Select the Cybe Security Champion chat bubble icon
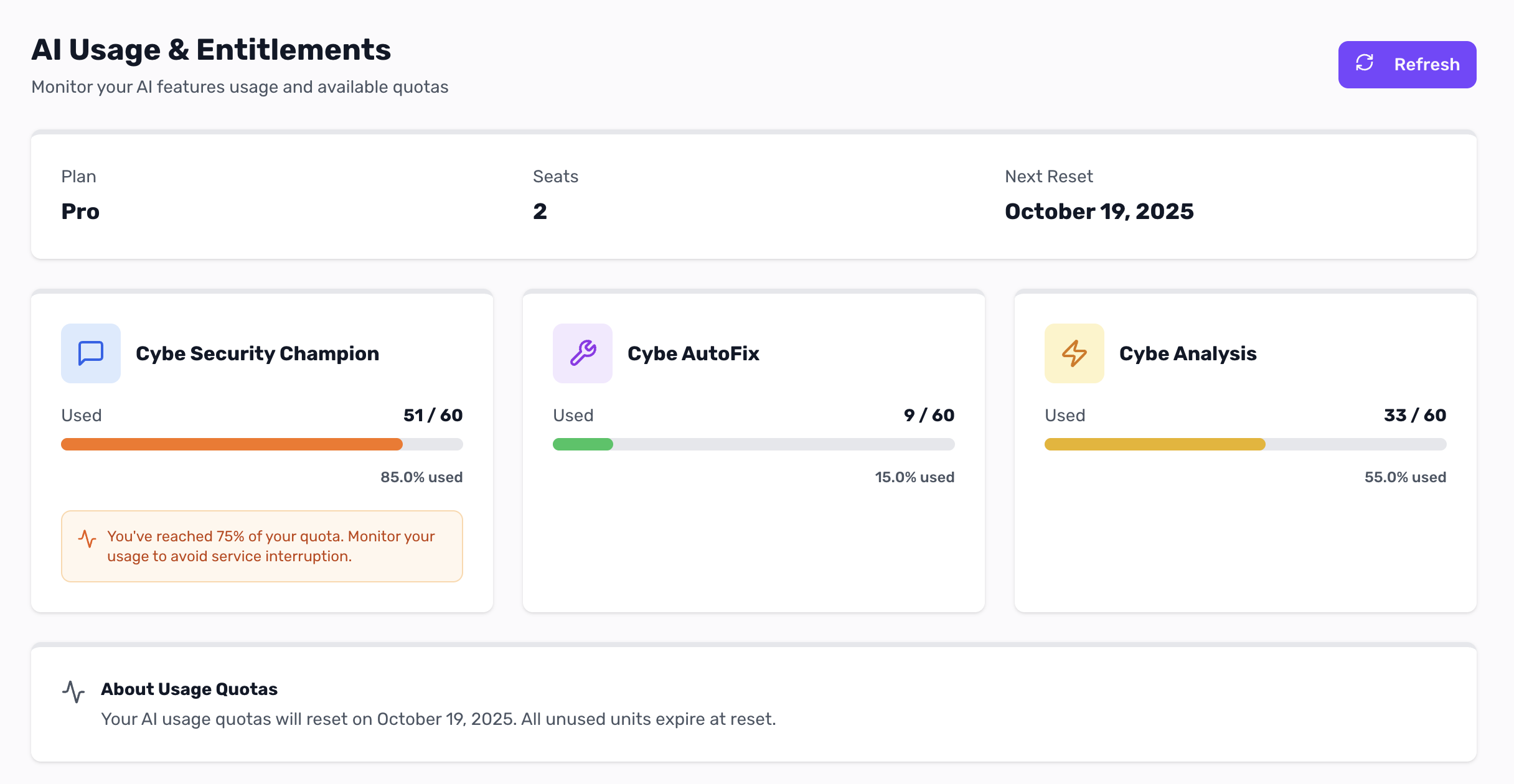1514x784 pixels. coord(90,353)
